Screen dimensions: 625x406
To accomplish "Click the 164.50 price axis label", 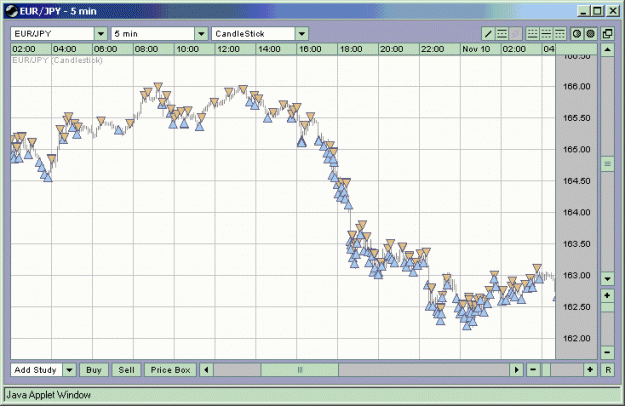I will coord(577,181).
